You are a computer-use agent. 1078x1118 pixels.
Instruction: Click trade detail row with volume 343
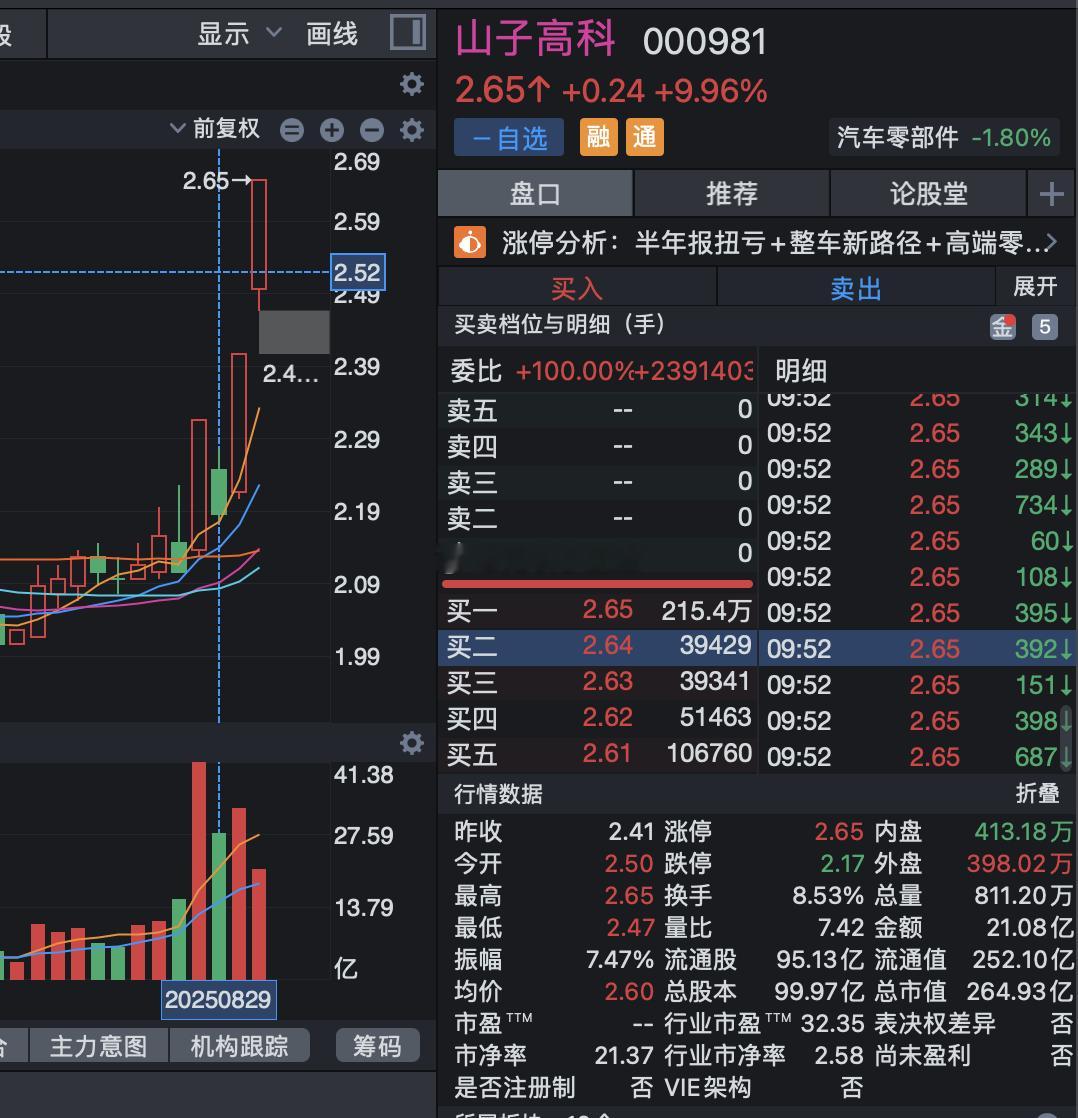click(x=918, y=433)
